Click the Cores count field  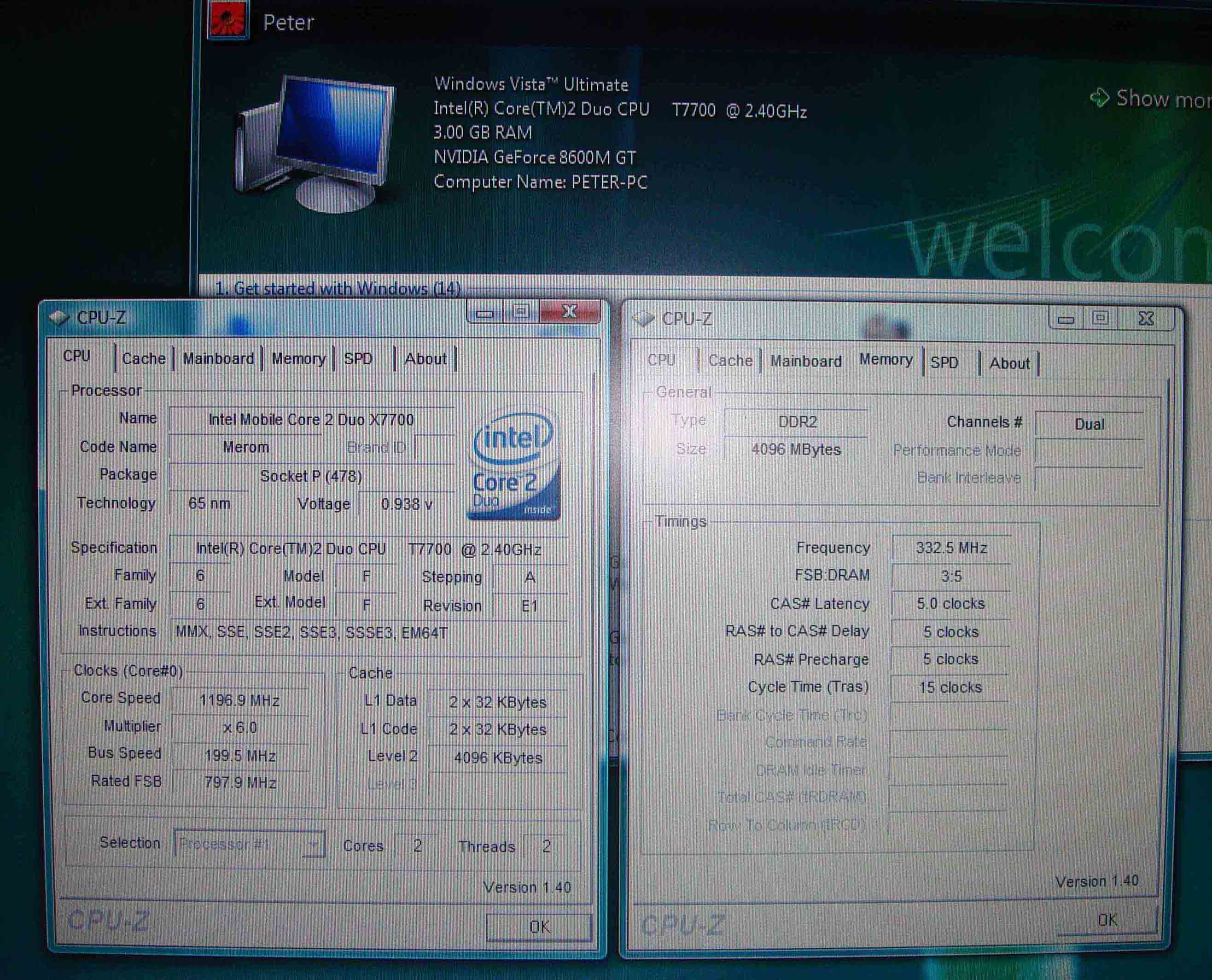(417, 846)
